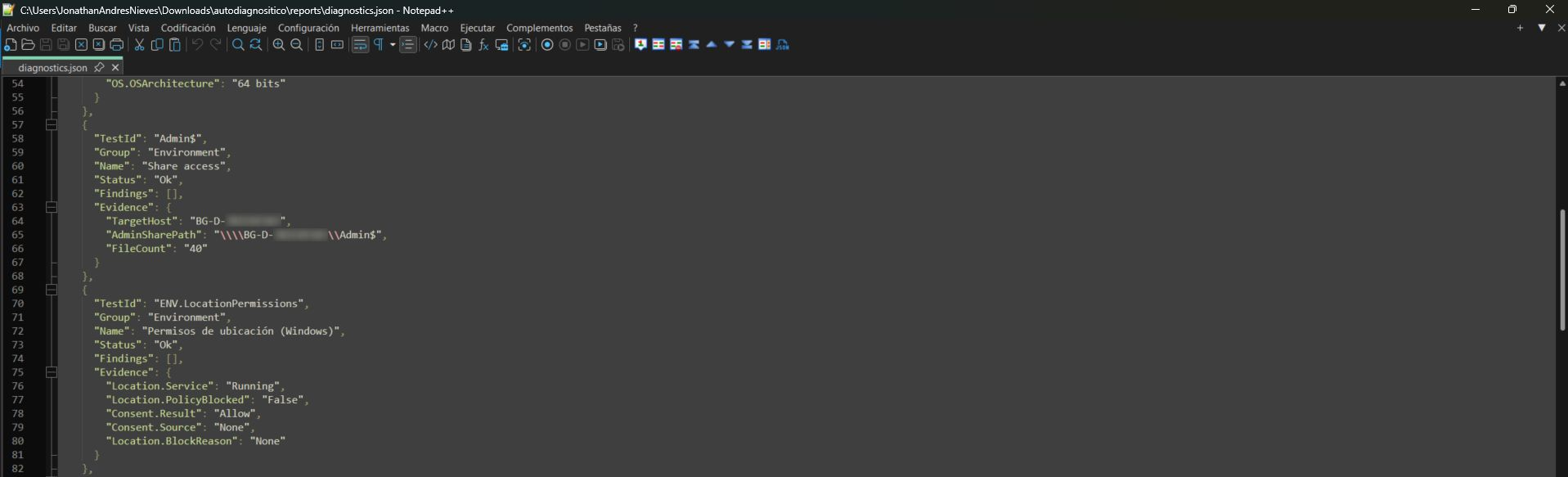Open the Codificación menu
Viewport: 1568px width, 477px height.
188,28
